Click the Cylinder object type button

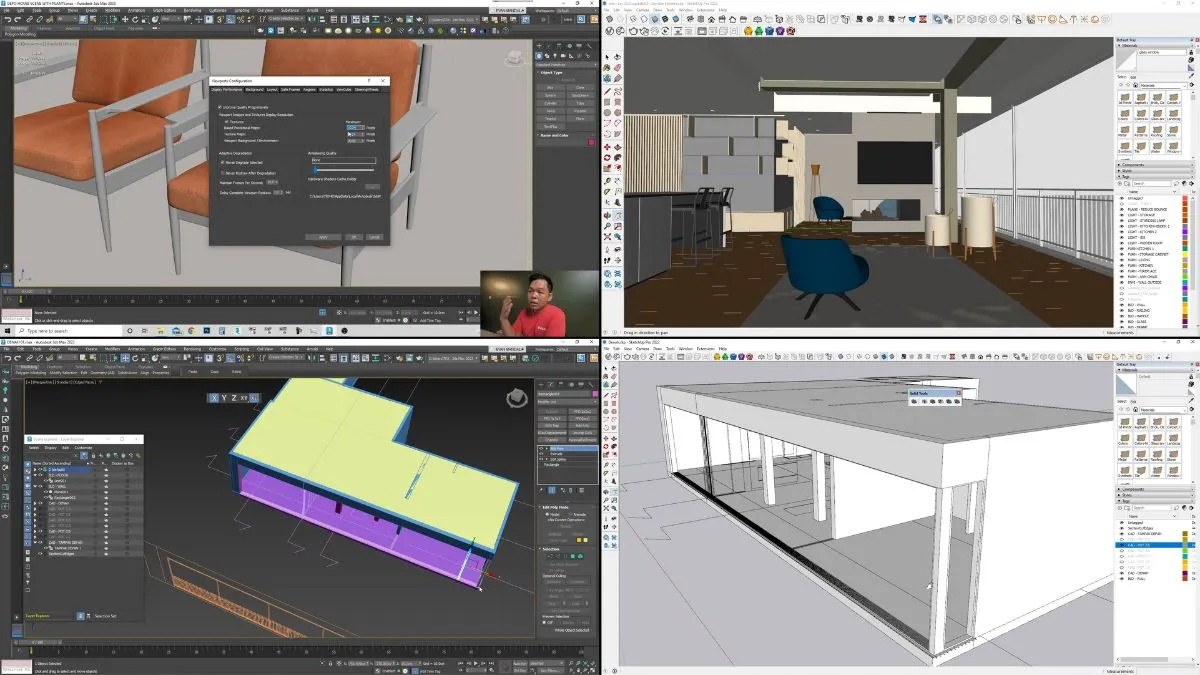pos(551,103)
